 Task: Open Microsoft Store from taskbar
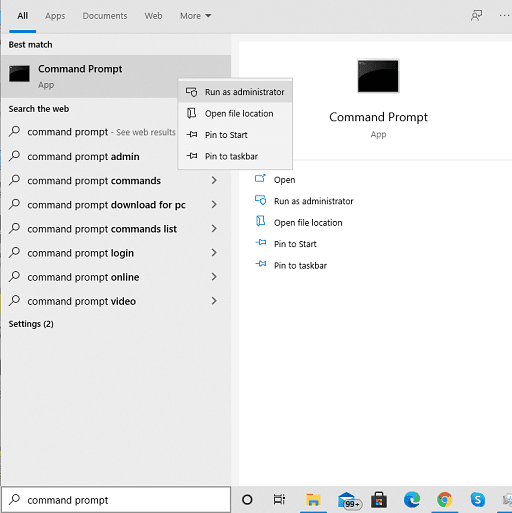(x=379, y=500)
